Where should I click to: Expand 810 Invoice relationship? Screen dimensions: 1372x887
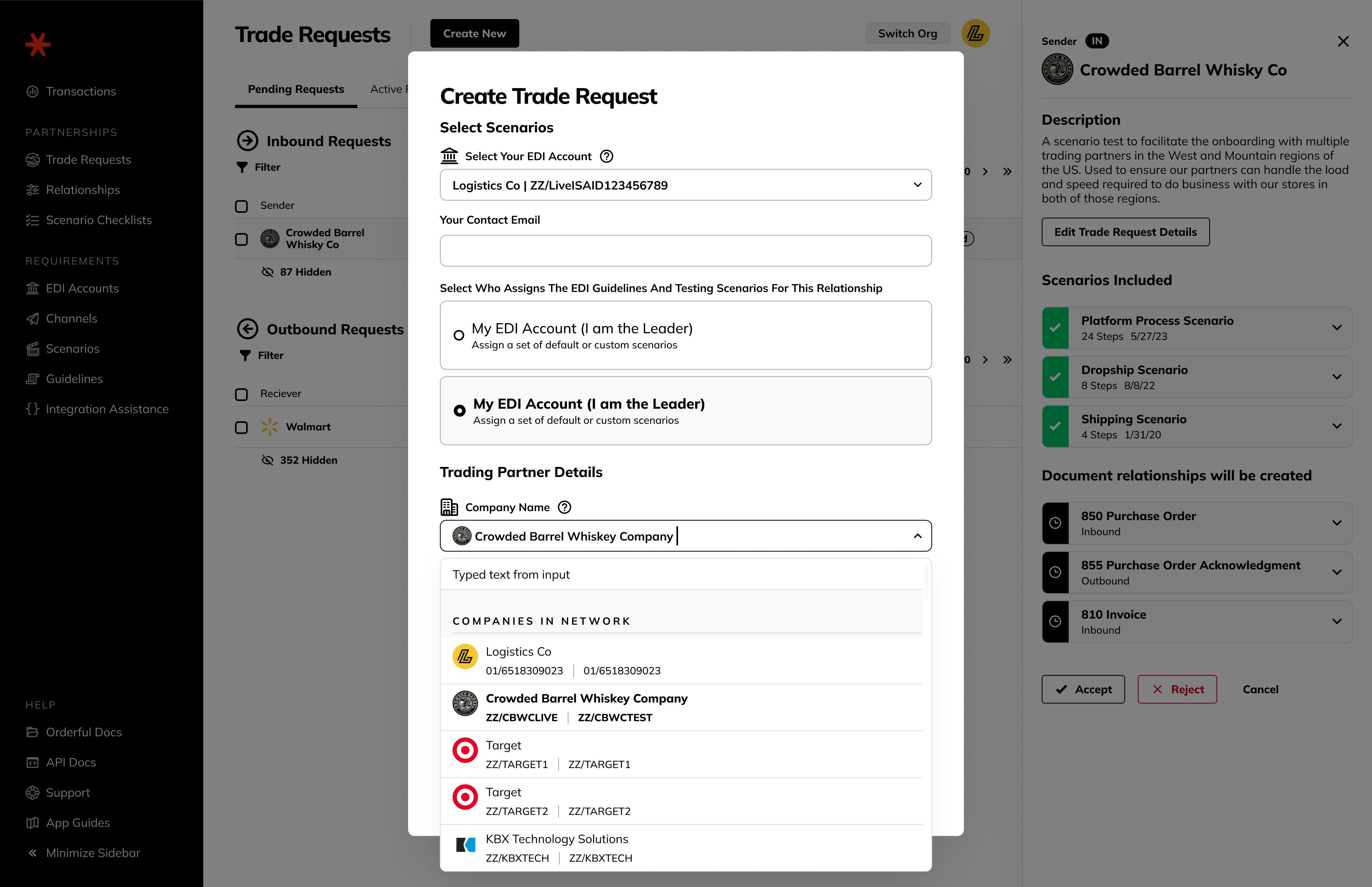[x=1337, y=621]
